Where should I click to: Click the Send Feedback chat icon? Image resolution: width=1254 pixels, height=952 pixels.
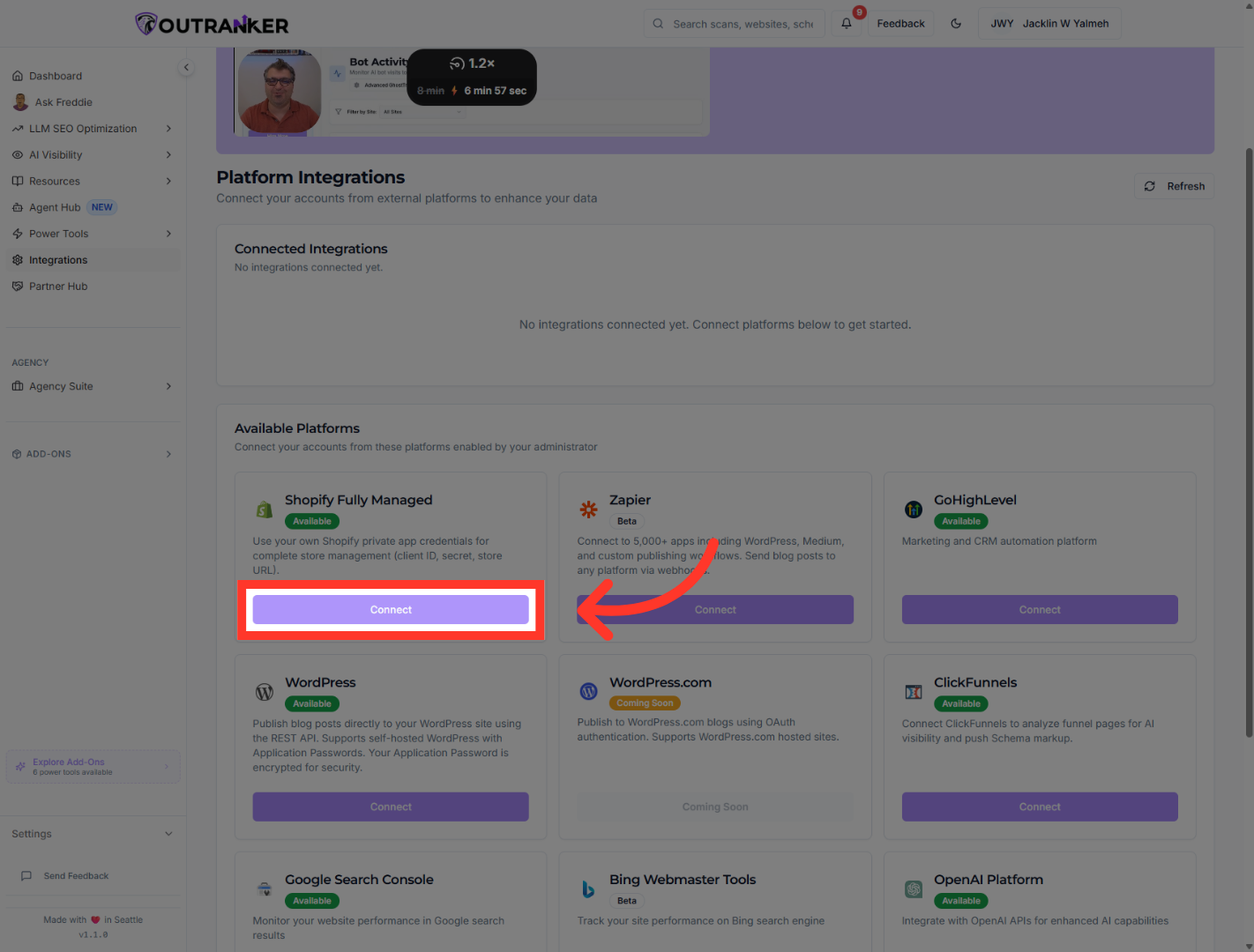click(x=26, y=876)
